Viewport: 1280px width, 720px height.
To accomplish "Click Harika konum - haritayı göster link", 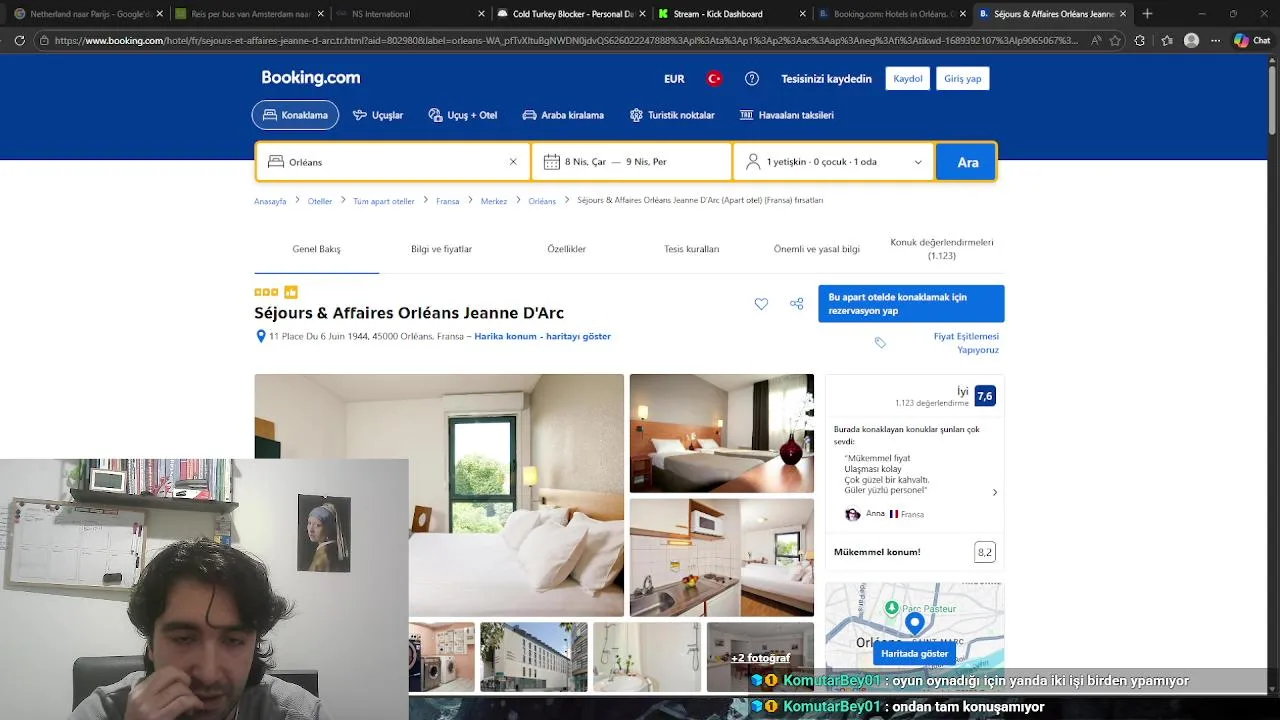I will 542,336.
